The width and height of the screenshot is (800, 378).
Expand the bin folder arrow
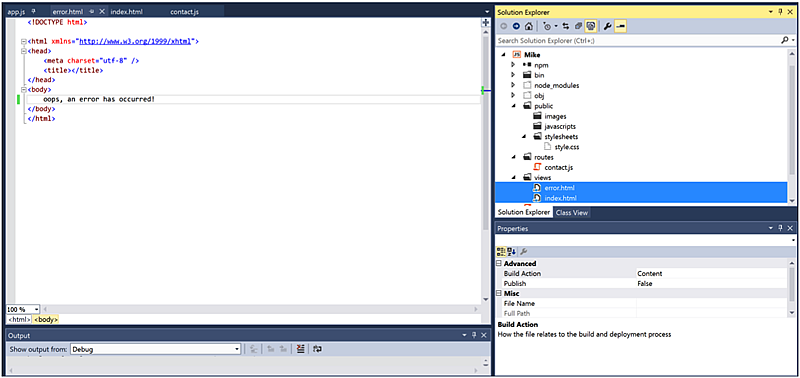pos(513,75)
